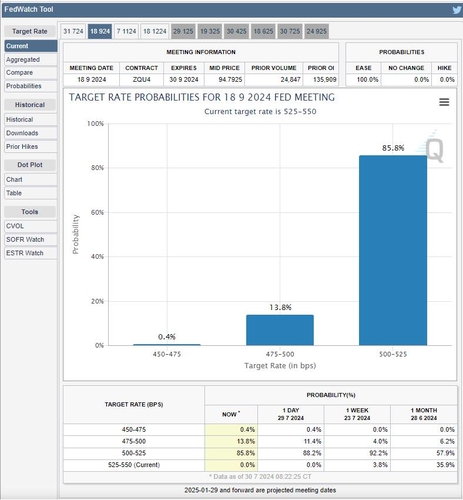This screenshot has height=500, width=463.
Task: Open the Probabilities view
Action: (31, 86)
